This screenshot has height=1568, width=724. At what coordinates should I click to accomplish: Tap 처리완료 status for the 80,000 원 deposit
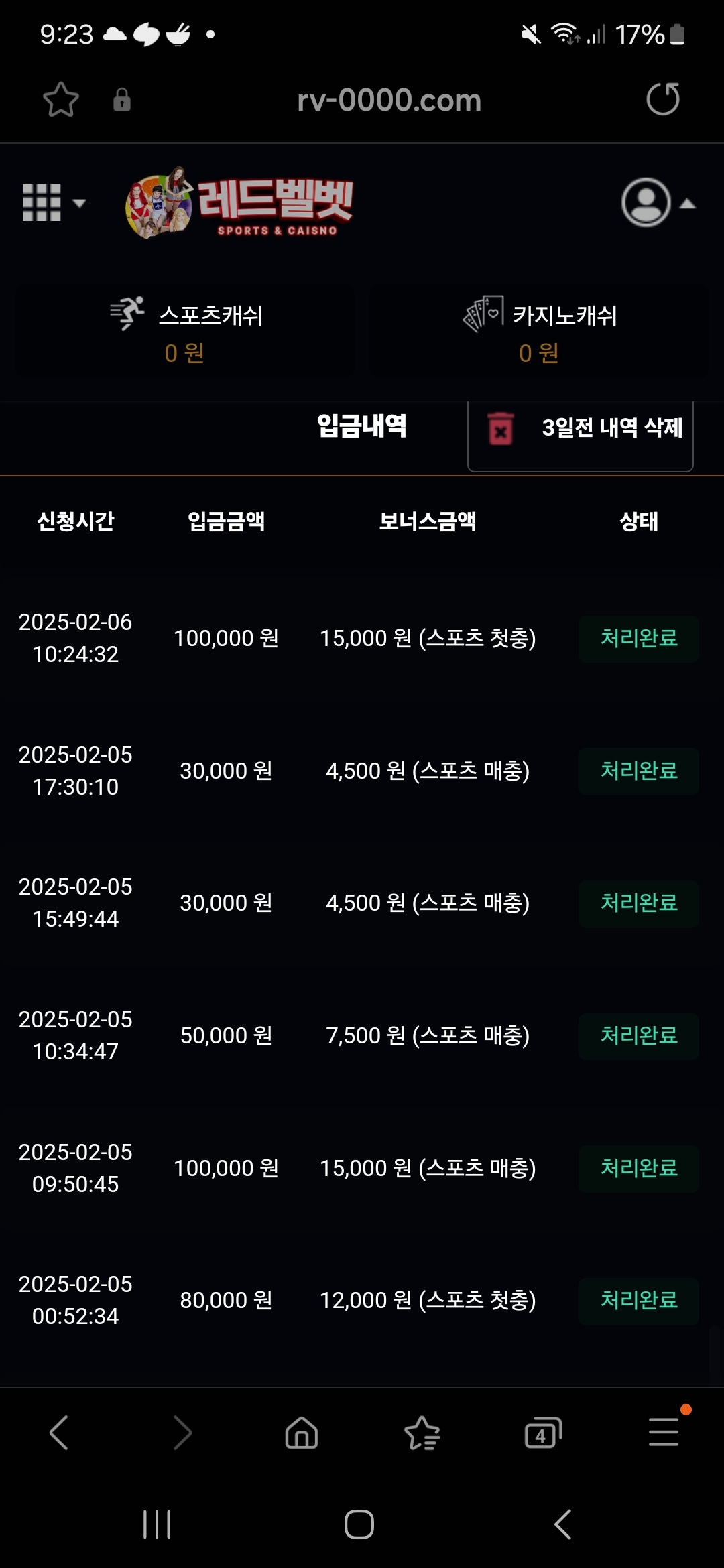tap(638, 1301)
